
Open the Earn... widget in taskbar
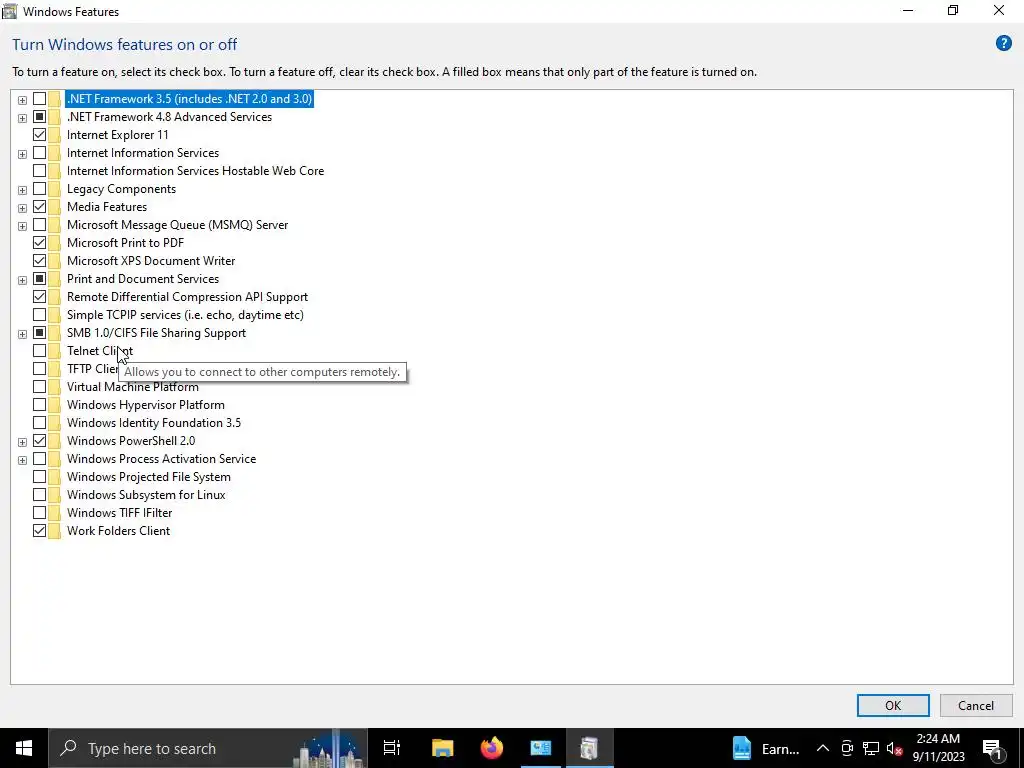(x=765, y=748)
